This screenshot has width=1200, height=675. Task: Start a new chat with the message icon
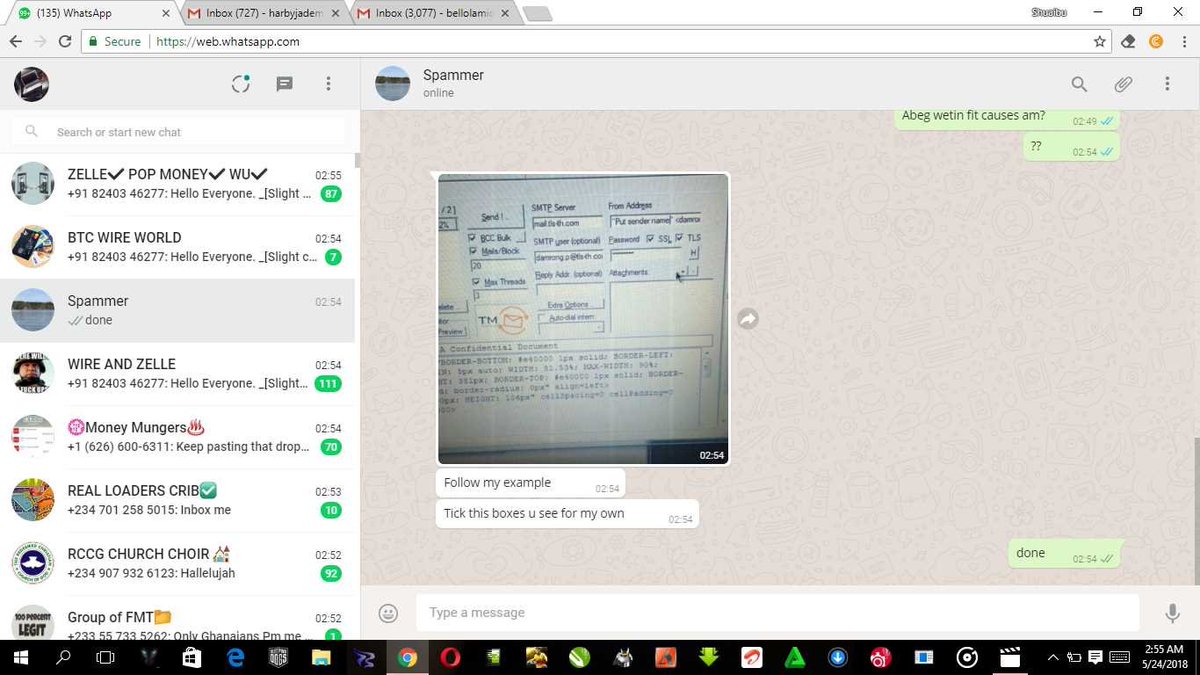284,84
